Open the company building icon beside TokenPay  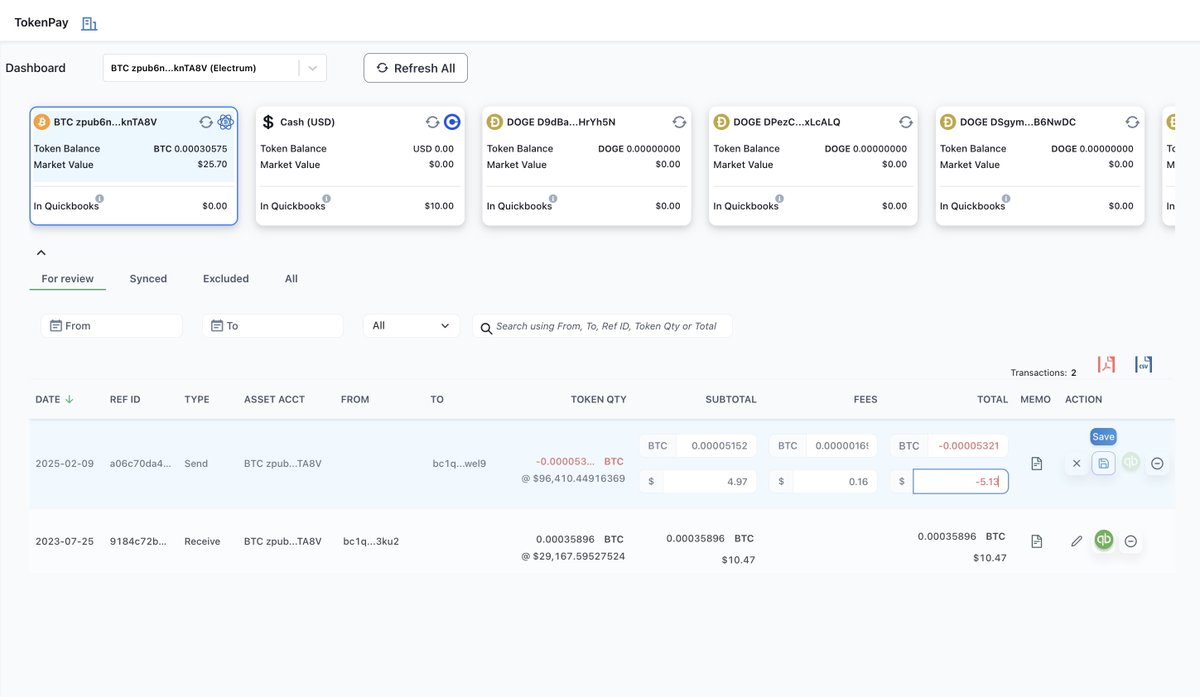(89, 23)
